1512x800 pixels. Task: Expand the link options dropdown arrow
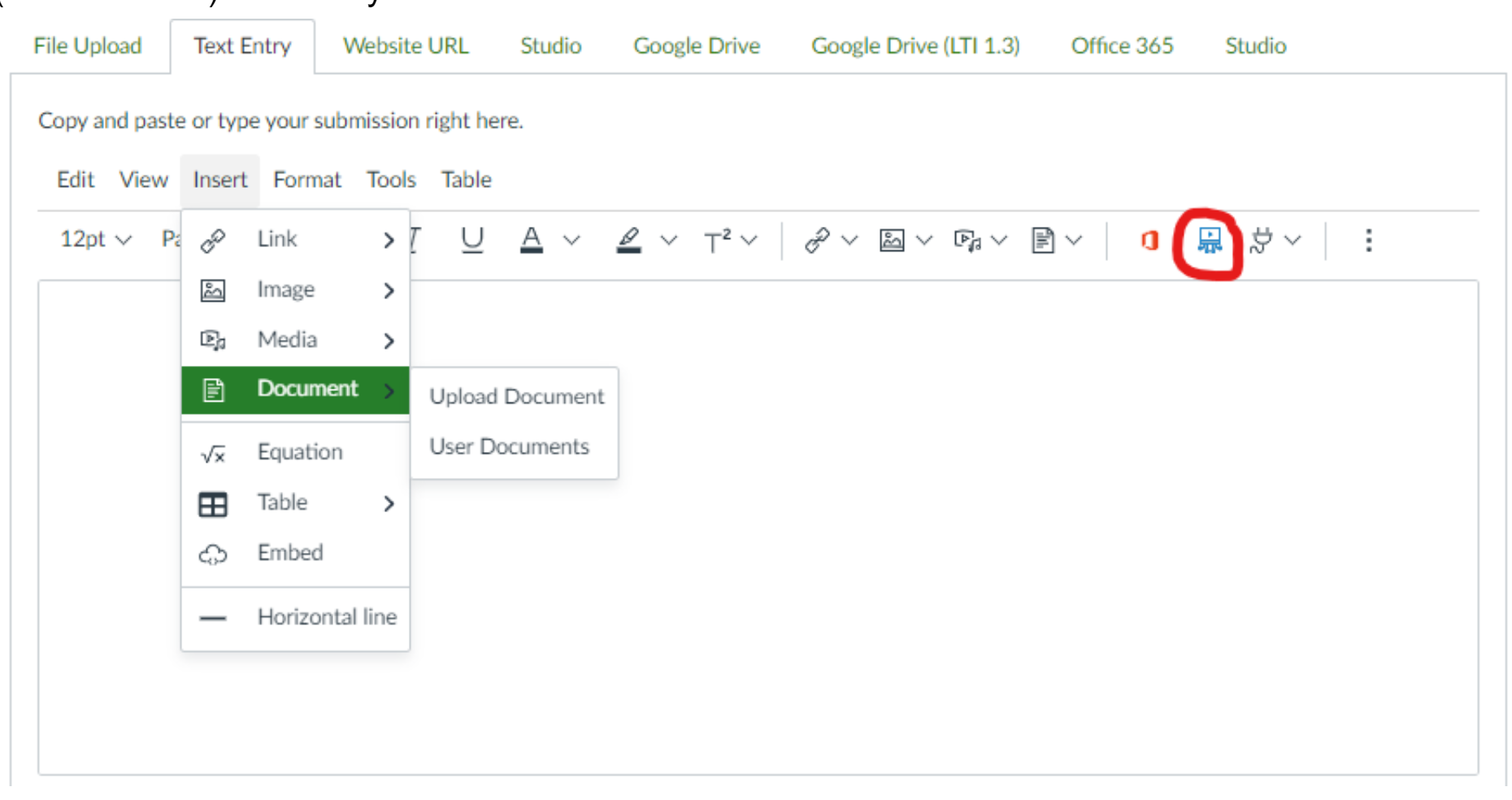click(849, 240)
